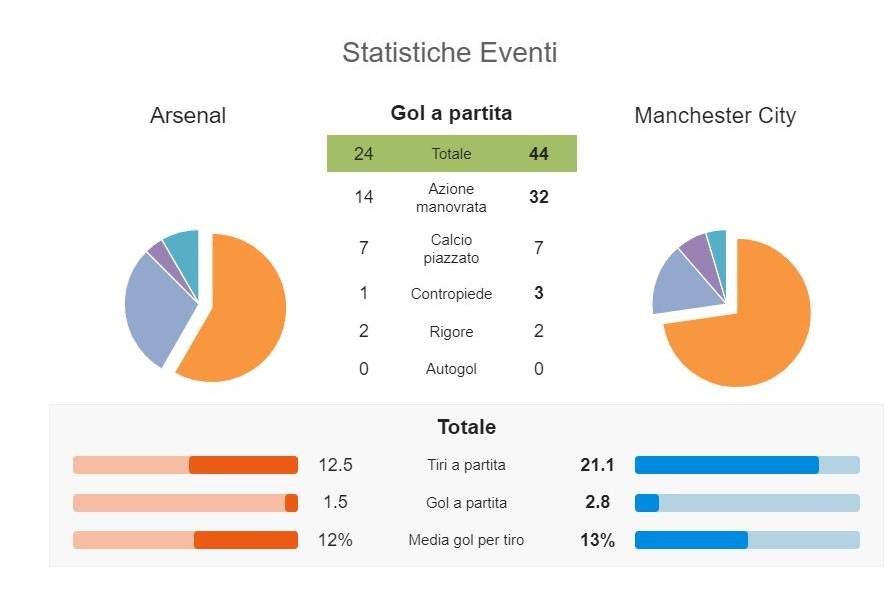Click the Azione manovrata row label
The width and height of the screenshot is (896, 602).
(451, 198)
